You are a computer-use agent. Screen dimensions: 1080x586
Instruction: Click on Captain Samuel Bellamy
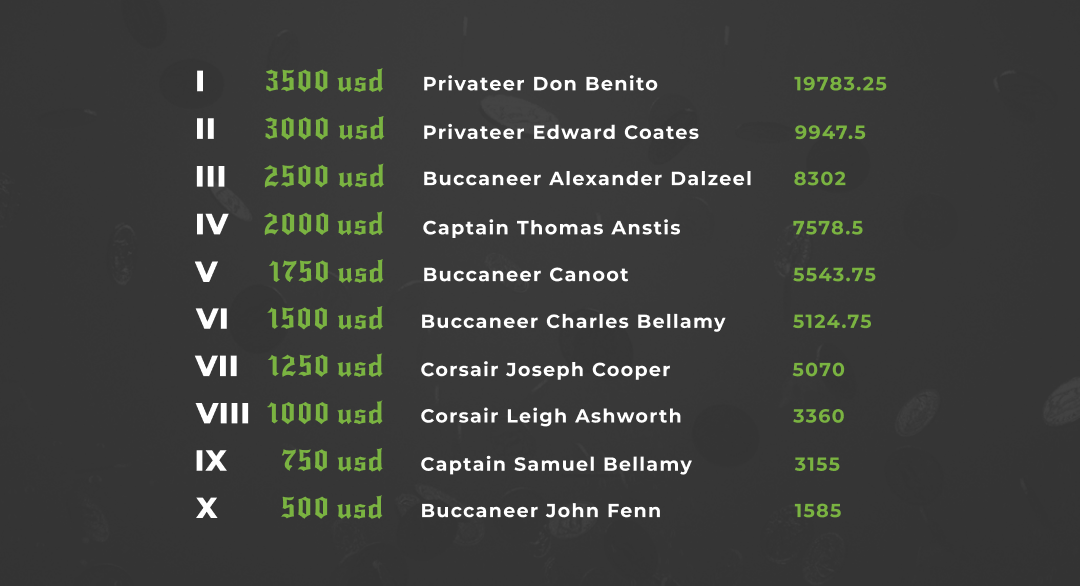click(556, 464)
